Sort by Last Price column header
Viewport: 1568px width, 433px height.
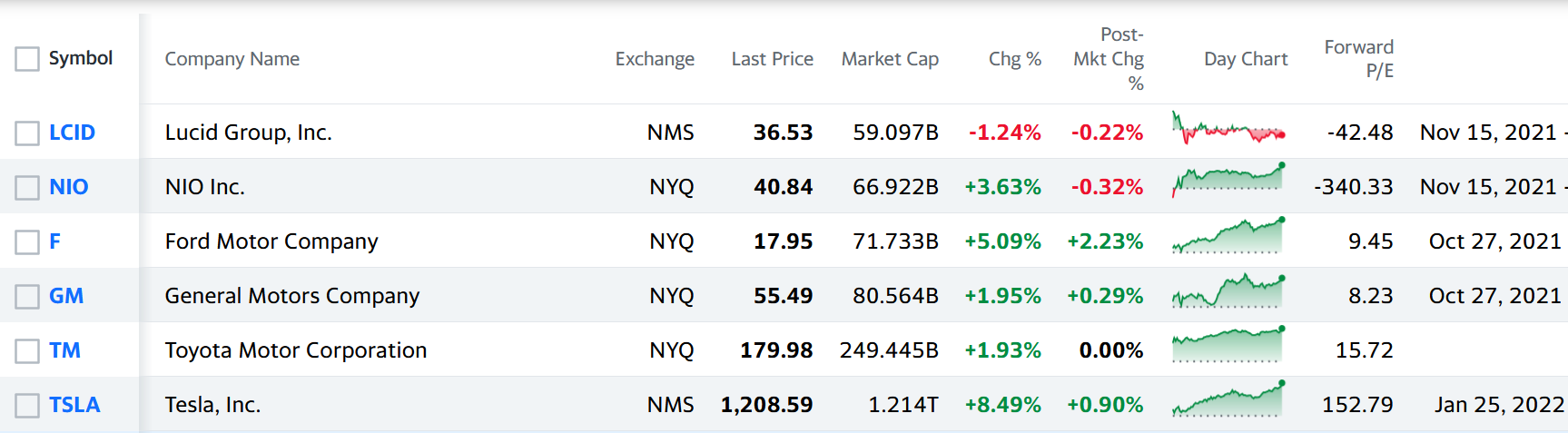(x=772, y=59)
